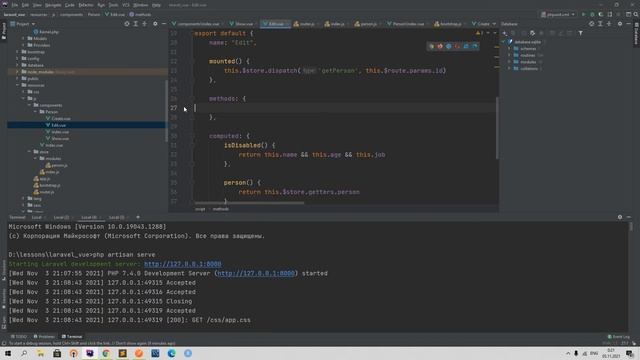
Task: Expand the node_modules folder
Action: tap(17, 72)
